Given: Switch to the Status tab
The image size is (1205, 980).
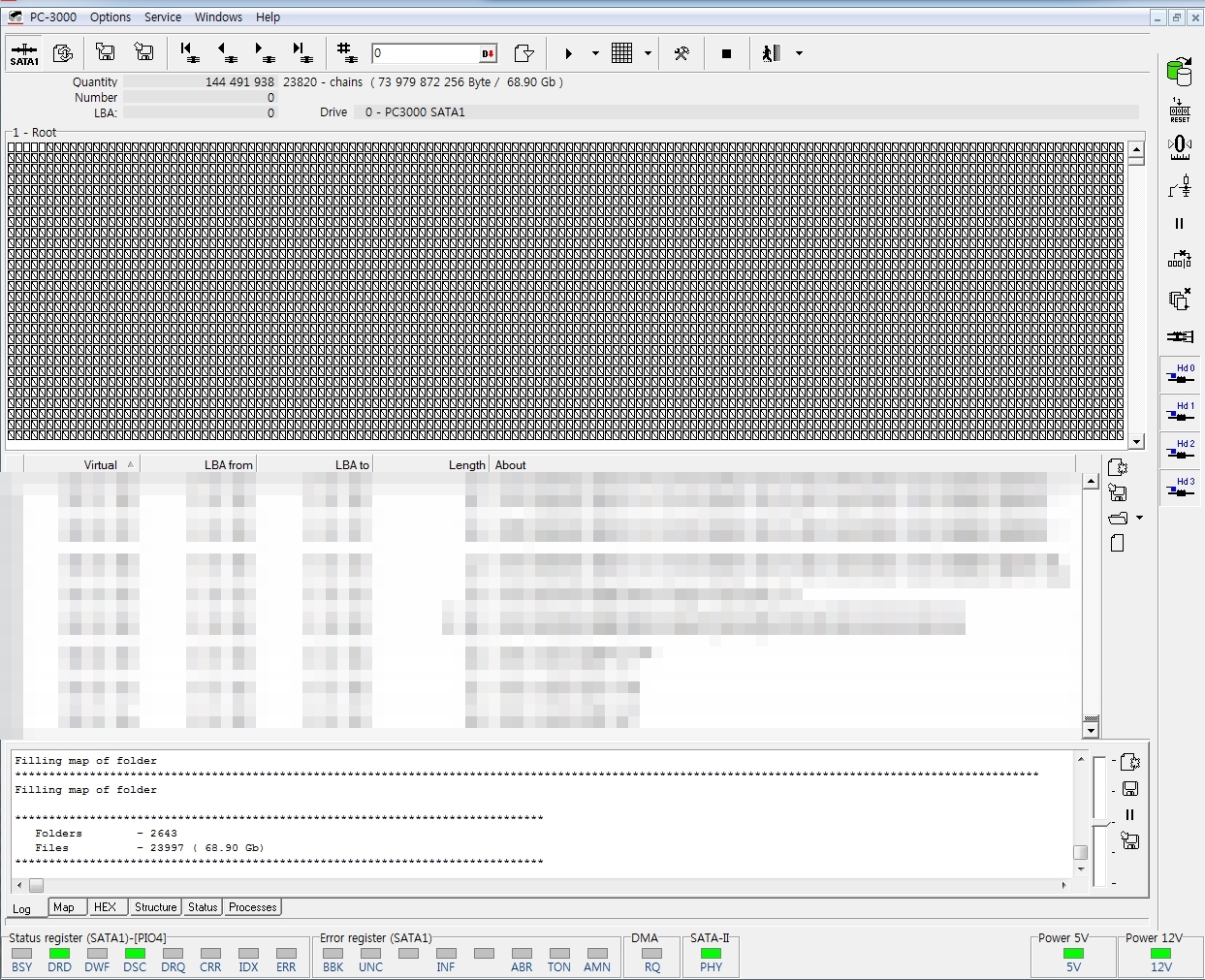Looking at the screenshot, I should tap(203, 907).
